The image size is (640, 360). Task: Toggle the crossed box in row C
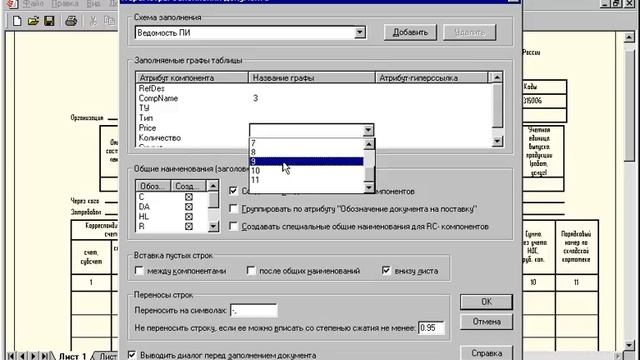189,197
